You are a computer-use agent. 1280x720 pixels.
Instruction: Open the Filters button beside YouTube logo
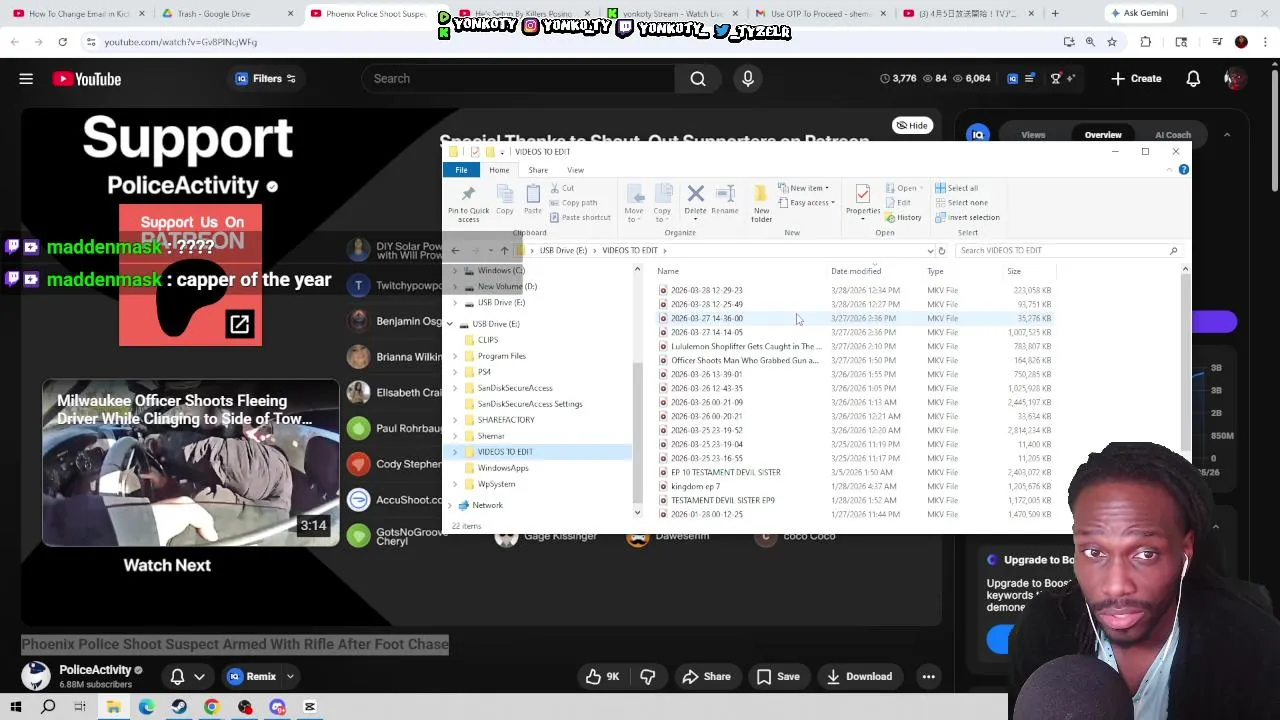pos(266,79)
